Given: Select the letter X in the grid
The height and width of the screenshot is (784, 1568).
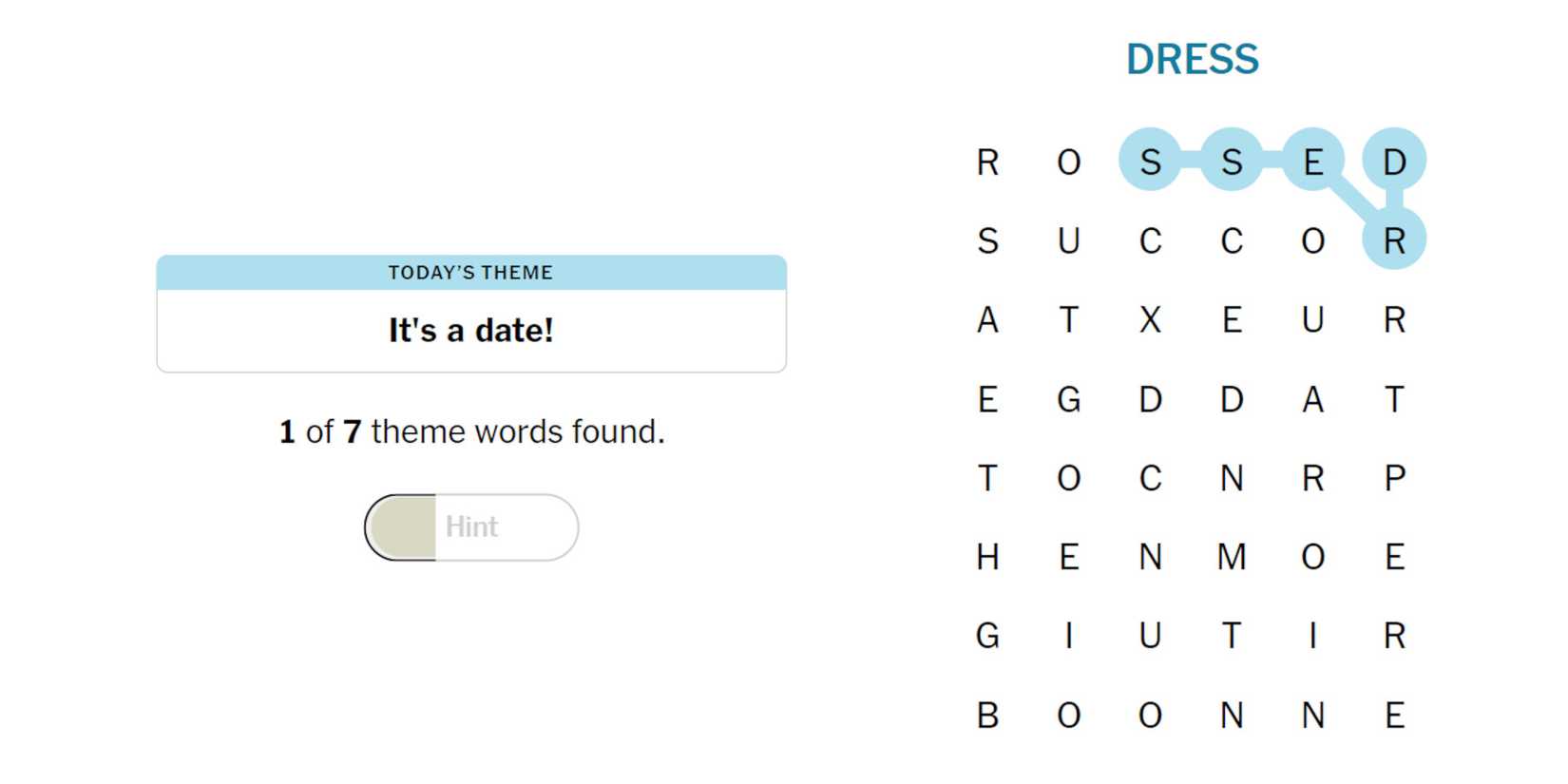Looking at the screenshot, I should [x=1150, y=320].
